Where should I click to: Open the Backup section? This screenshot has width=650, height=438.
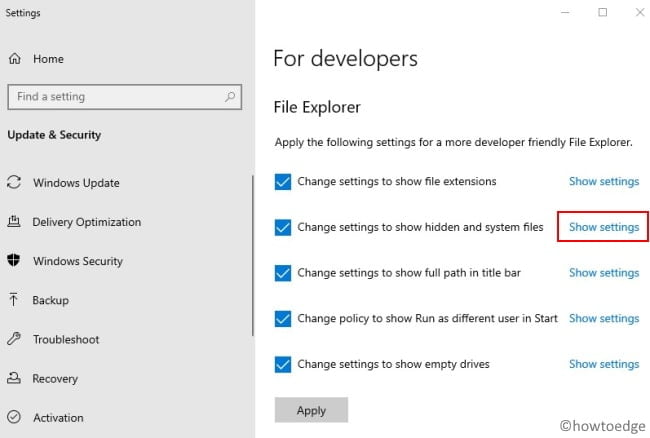pyautogui.click(x=51, y=300)
